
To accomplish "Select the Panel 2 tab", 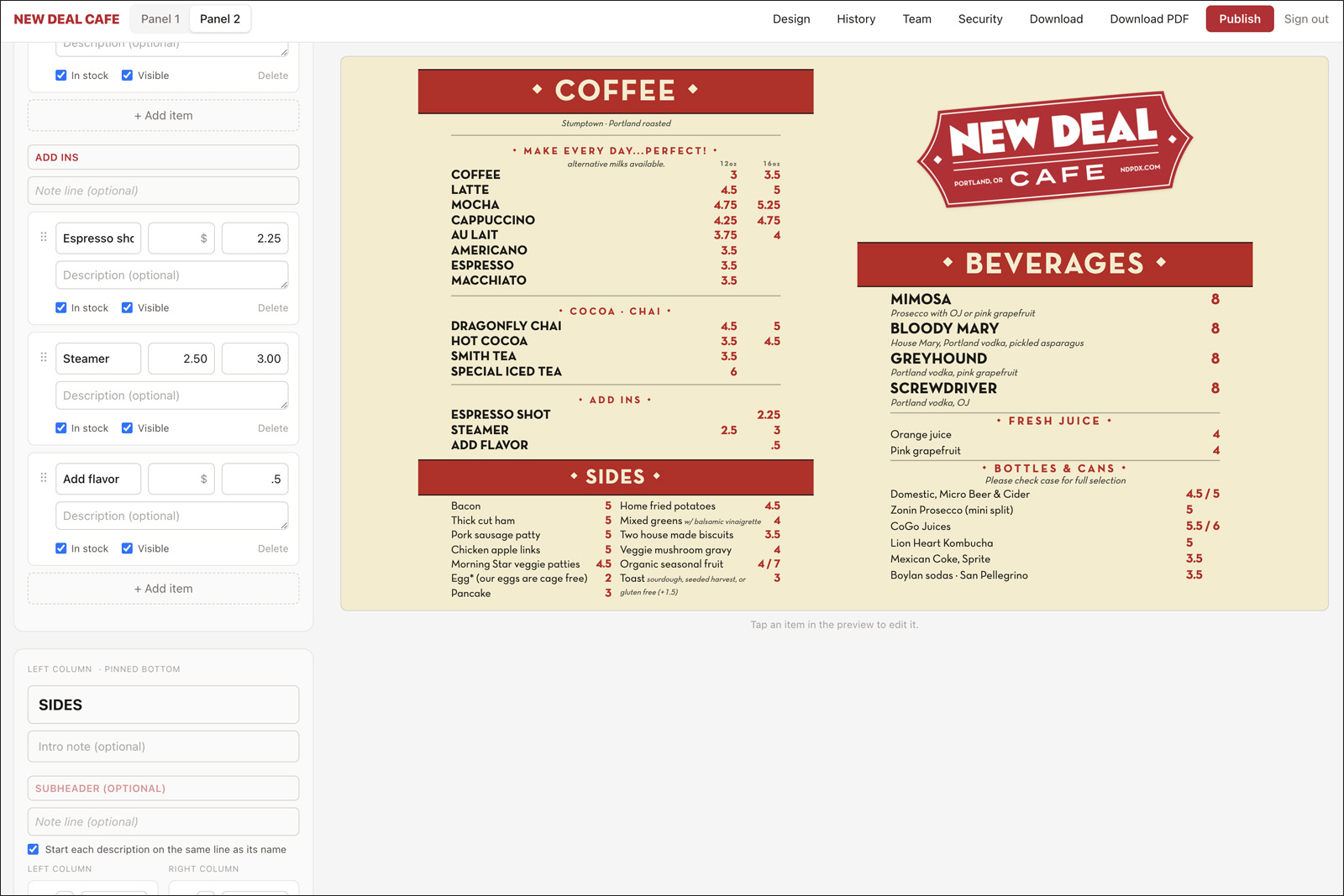I will [x=220, y=18].
